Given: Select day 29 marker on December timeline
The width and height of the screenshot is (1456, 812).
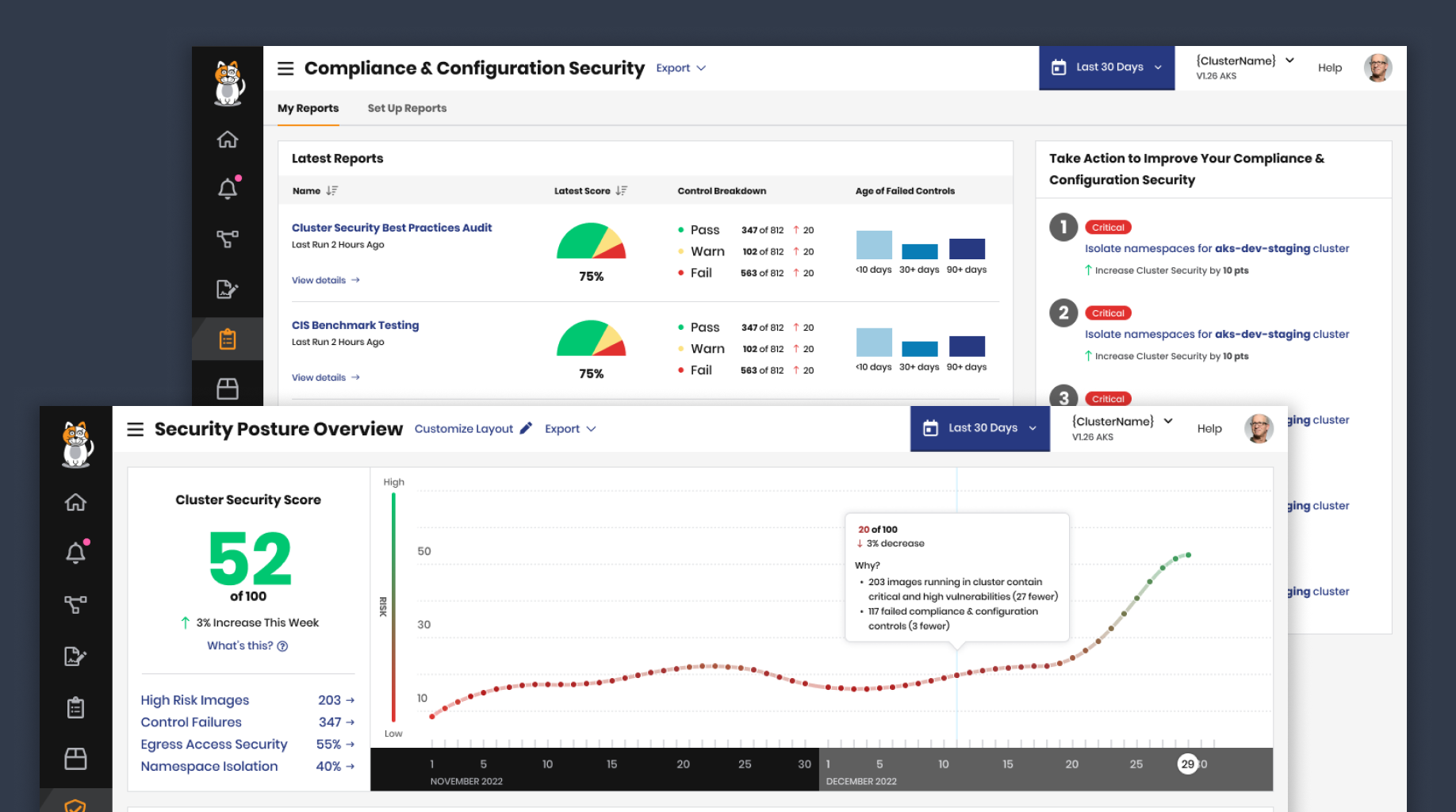Looking at the screenshot, I should coord(1187,764).
